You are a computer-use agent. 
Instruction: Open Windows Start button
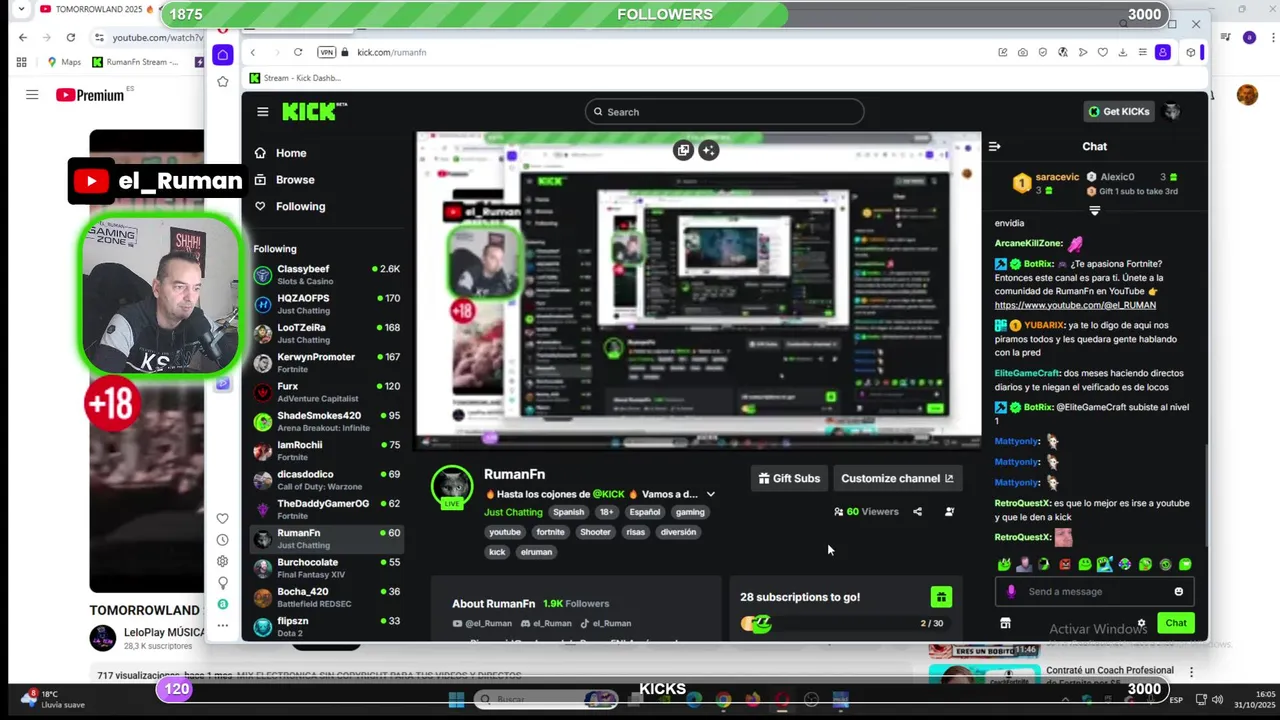tap(456, 700)
